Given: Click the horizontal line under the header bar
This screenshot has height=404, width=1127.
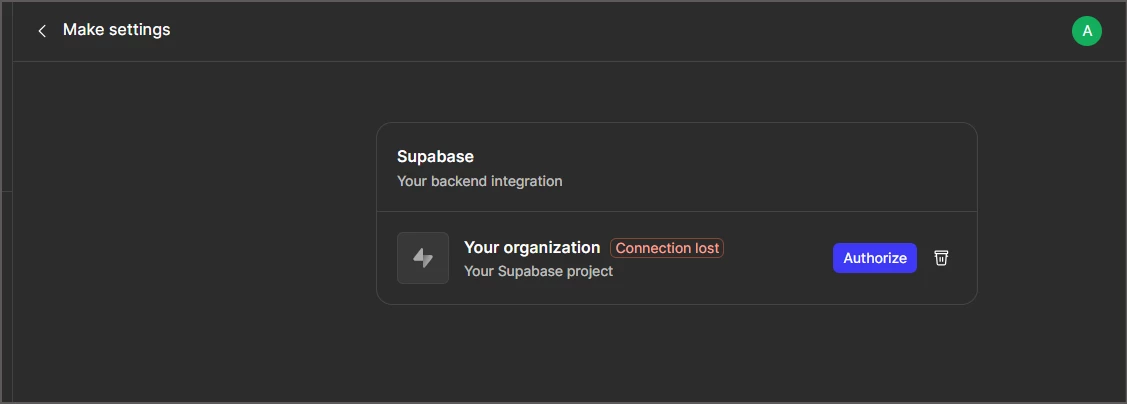Looking at the screenshot, I should pos(600,62).
